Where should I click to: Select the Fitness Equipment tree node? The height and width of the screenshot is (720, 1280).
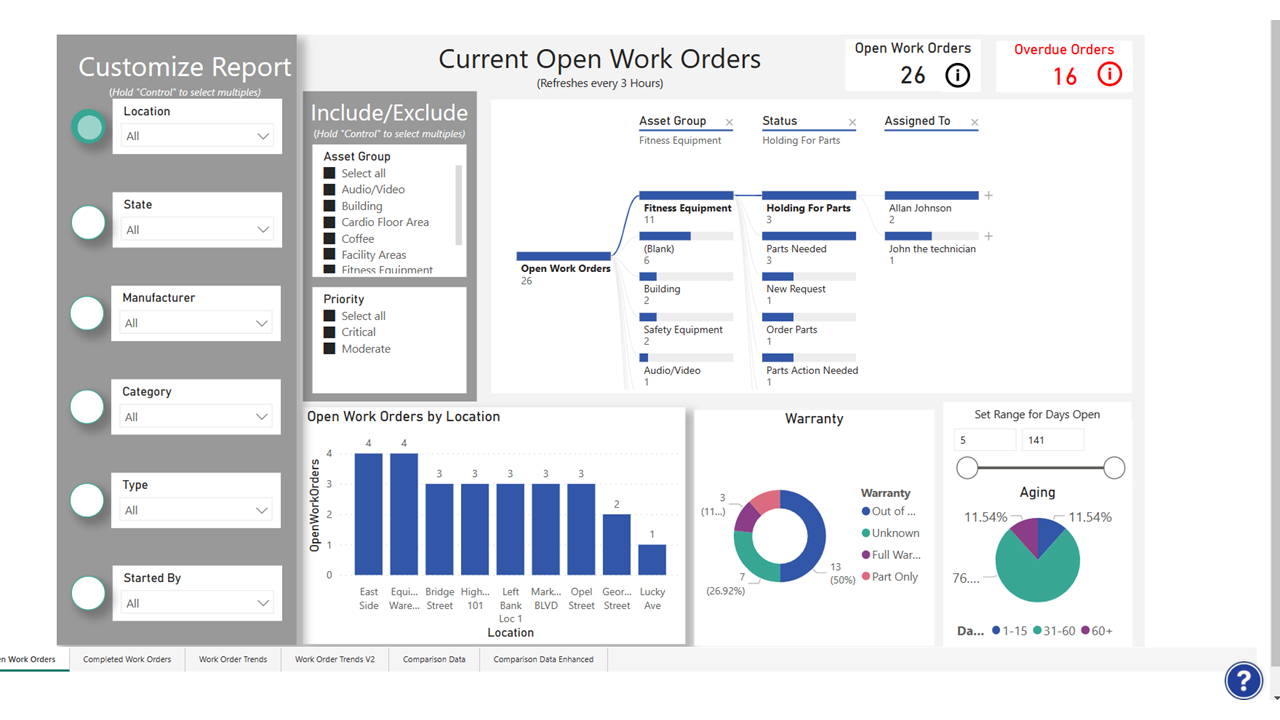[x=687, y=207]
